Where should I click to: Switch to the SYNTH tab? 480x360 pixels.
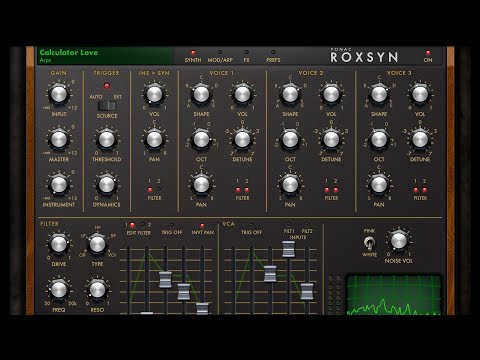[x=193, y=57]
